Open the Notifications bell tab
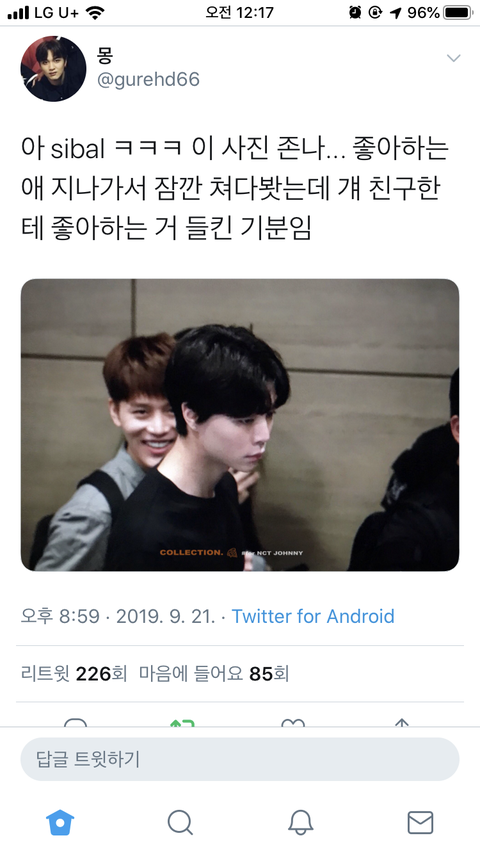 [x=300, y=822]
